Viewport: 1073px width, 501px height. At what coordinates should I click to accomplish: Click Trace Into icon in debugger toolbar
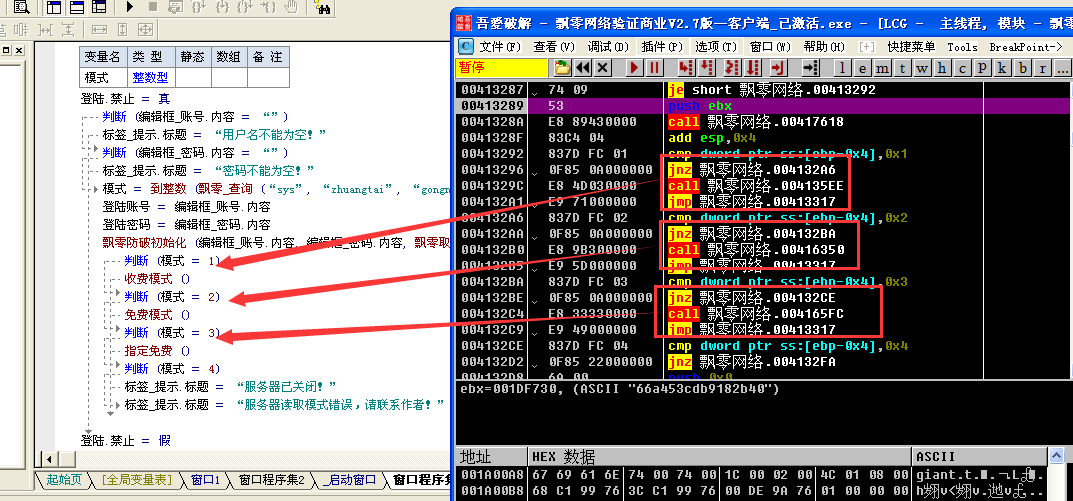(x=732, y=67)
